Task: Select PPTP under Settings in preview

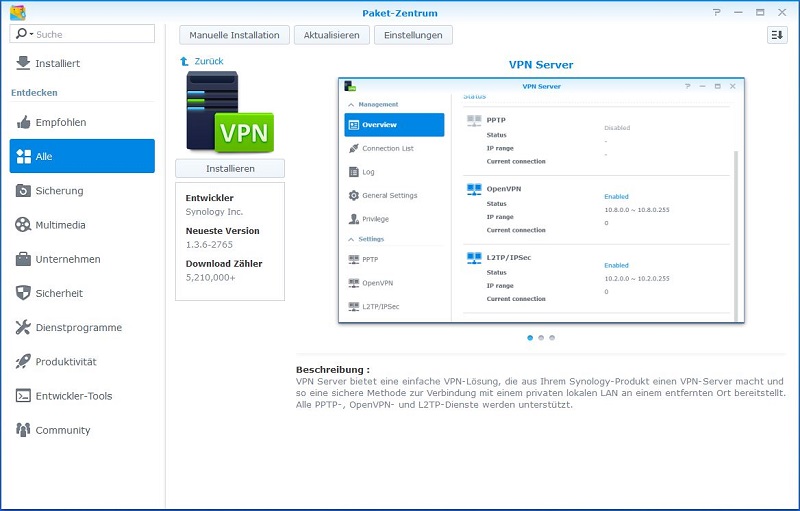Action: click(394, 260)
